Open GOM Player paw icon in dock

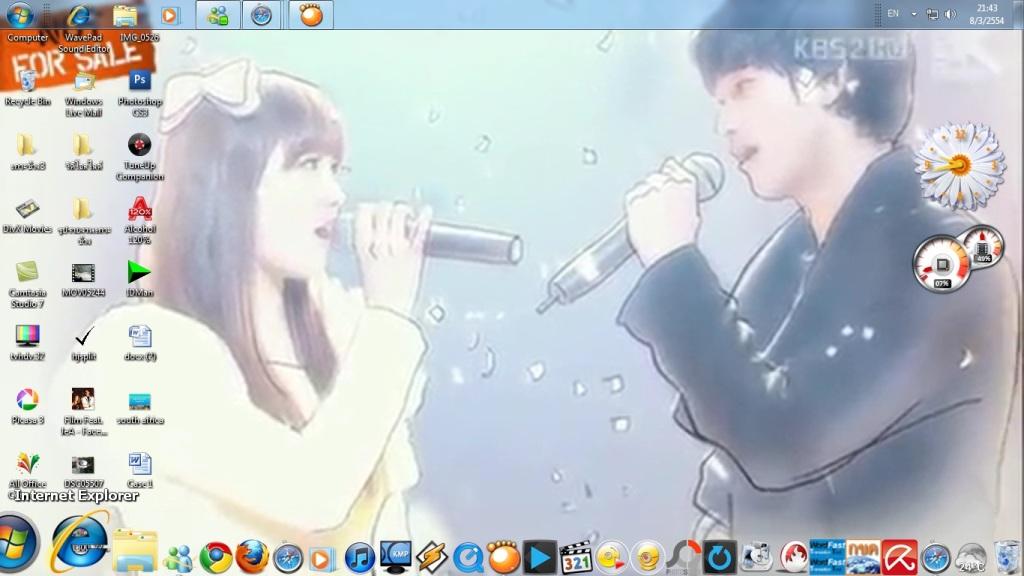(x=504, y=557)
